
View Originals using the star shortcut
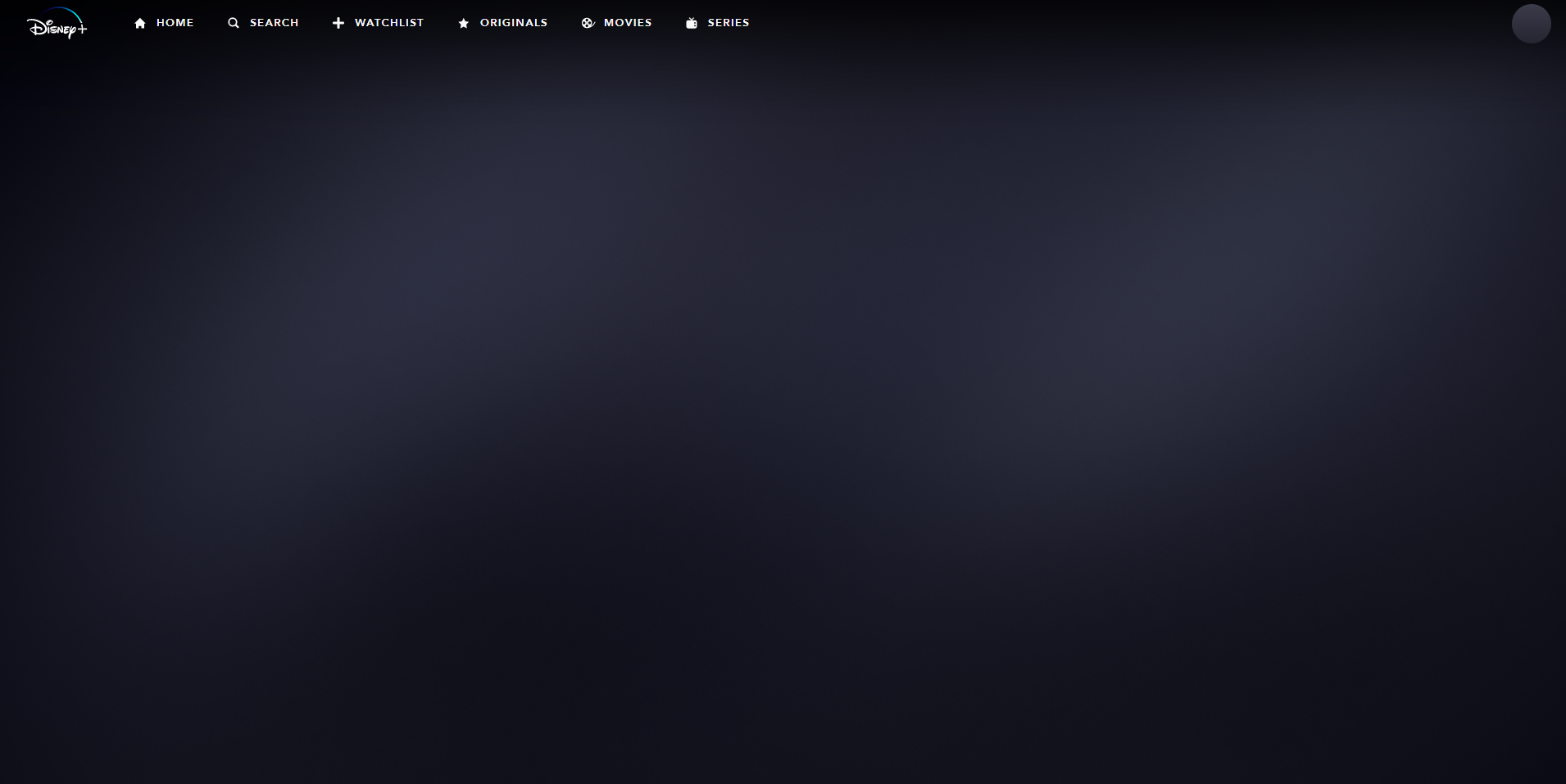pos(464,22)
